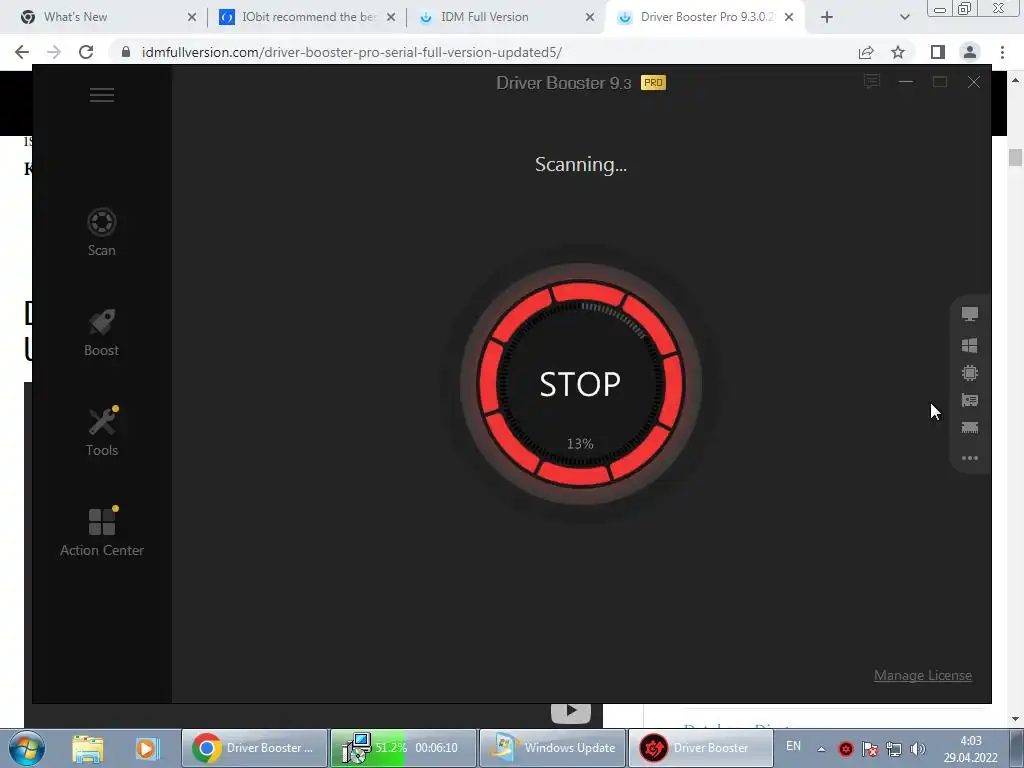This screenshot has width=1024, height=768.
Task: Show memory module info in side panel
Action: tap(970, 428)
